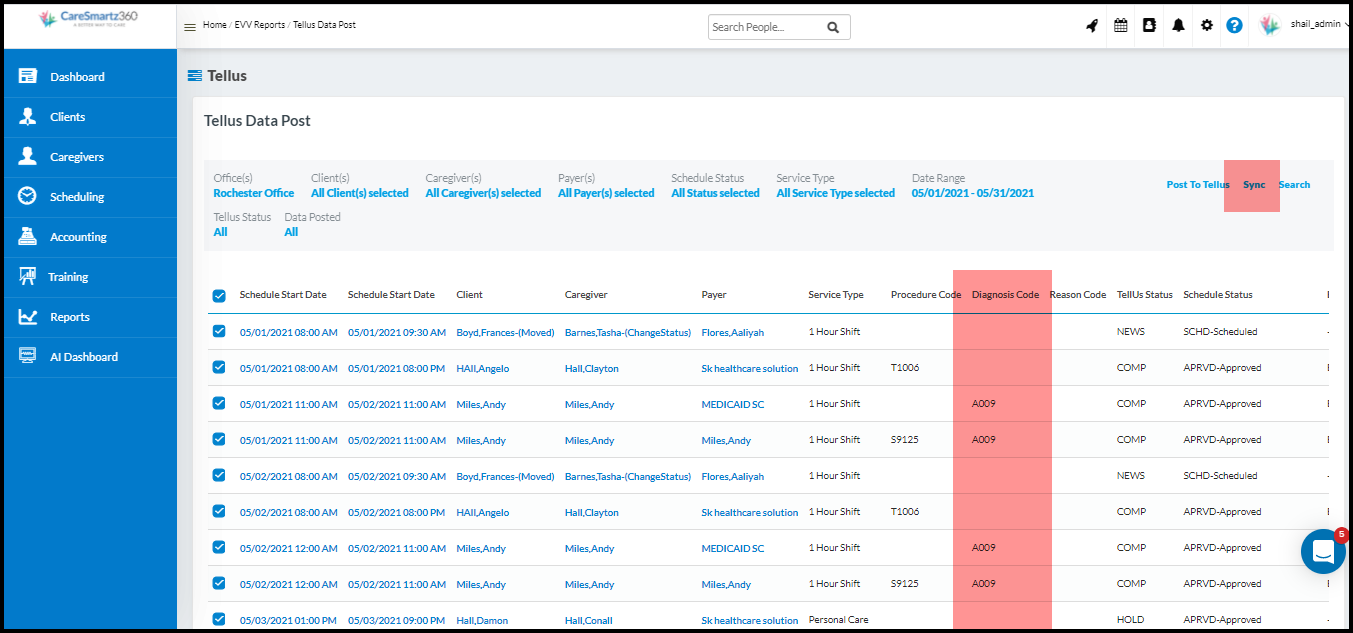
Task: Uncheck the Sk healthcare T1006 05/01 row checkbox
Action: (x=219, y=367)
